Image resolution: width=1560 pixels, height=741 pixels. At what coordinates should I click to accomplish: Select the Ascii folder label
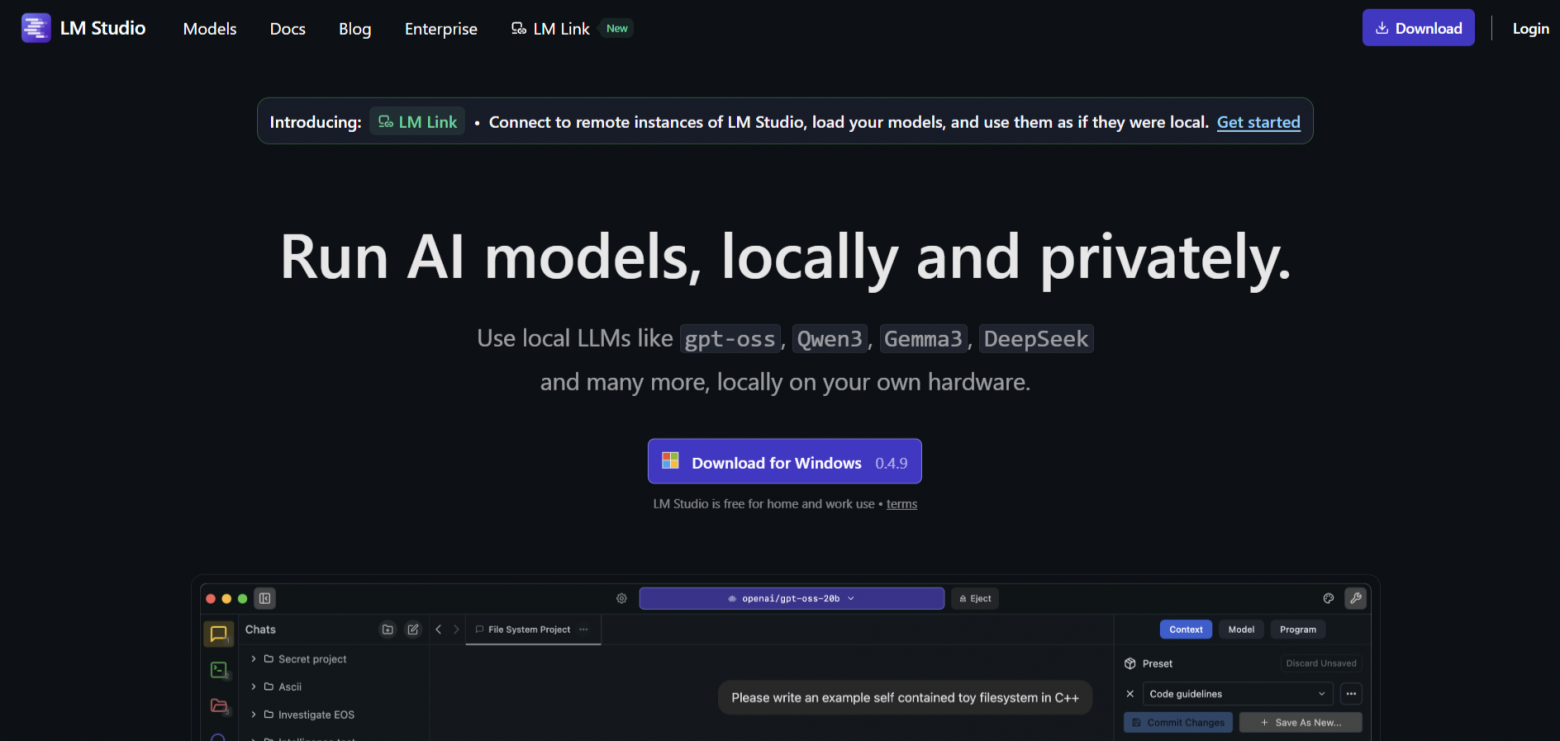click(x=290, y=687)
